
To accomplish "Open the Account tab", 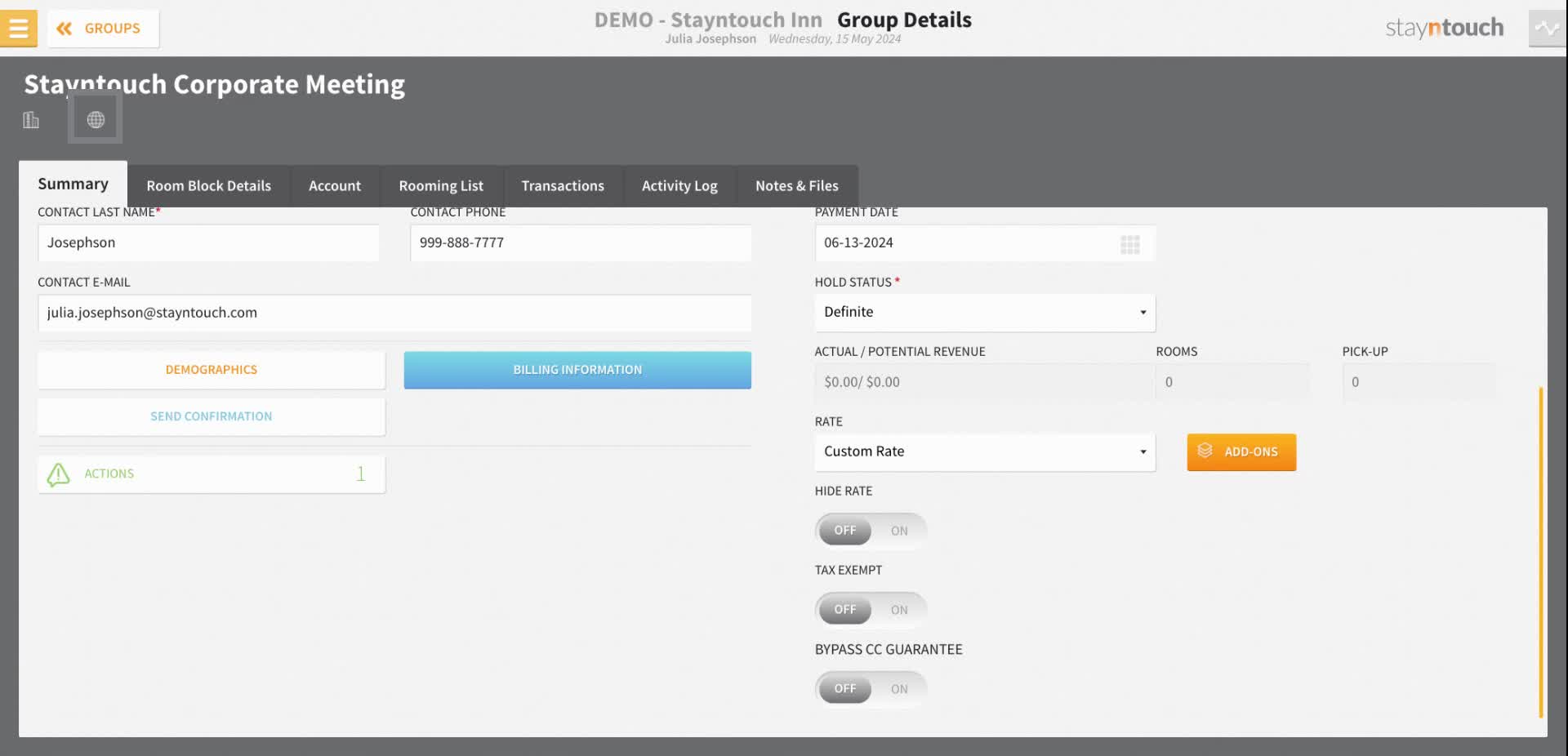I will [x=335, y=186].
